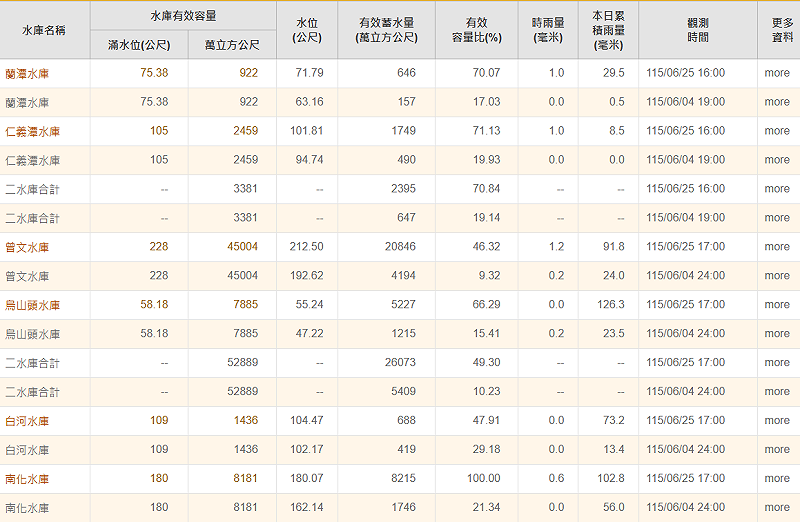Click effective storage value 647
This screenshot has height=522, width=800.
pyautogui.click(x=406, y=218)
